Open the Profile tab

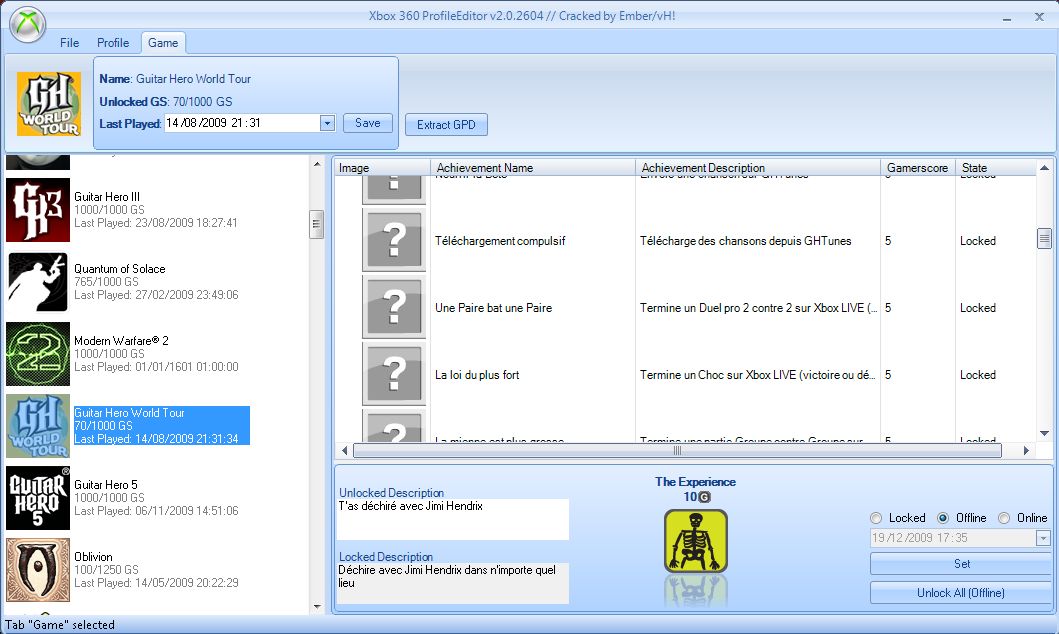click(x=113, y=43)
